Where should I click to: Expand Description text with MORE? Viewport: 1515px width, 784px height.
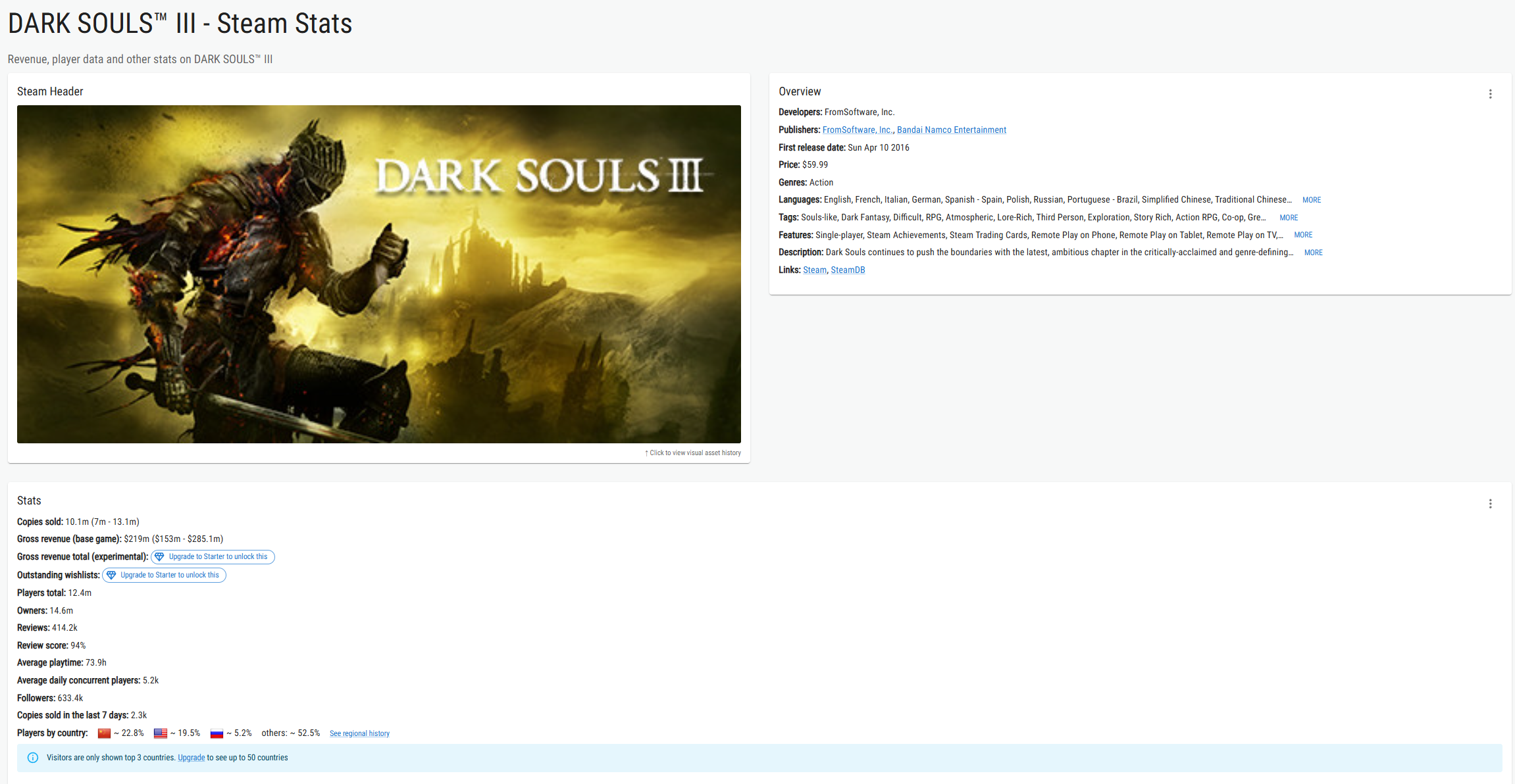click(x=1314, y=253)
